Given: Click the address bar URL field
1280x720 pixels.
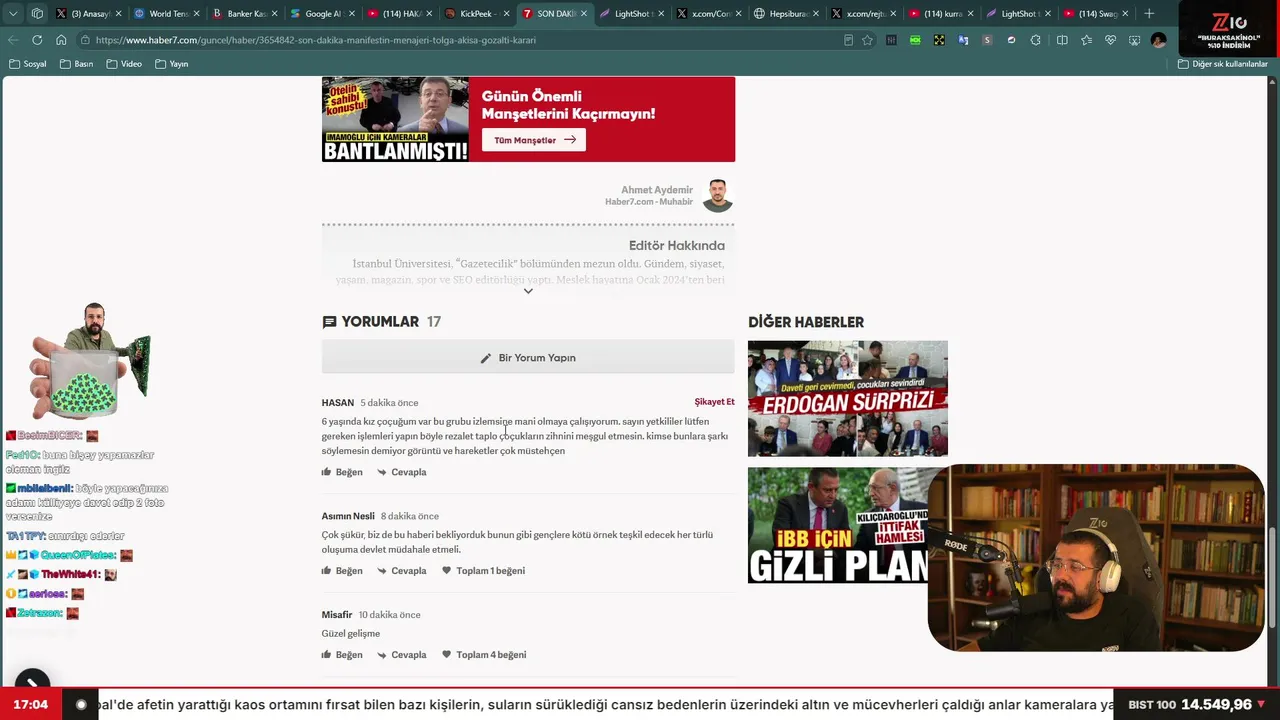Looking at the screenshot, I should point(460,40).
